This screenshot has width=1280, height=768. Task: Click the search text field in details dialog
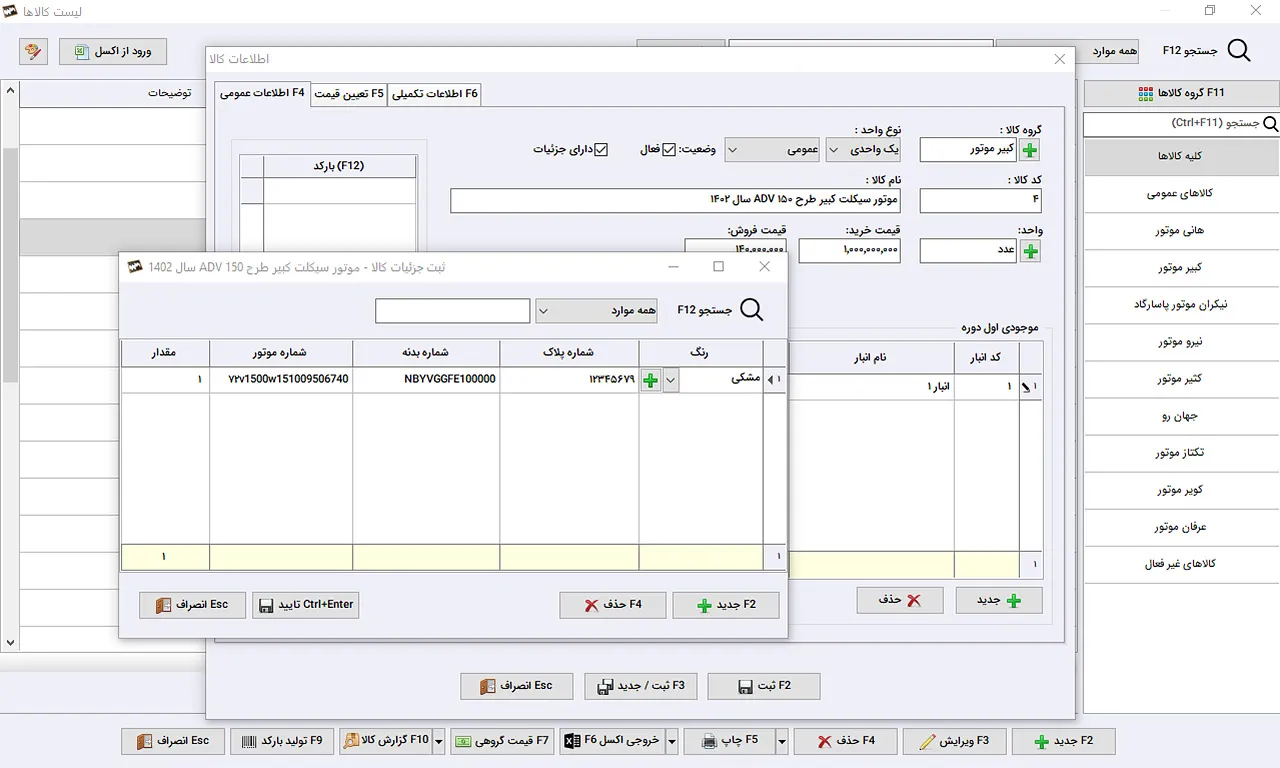pos(452,310)
